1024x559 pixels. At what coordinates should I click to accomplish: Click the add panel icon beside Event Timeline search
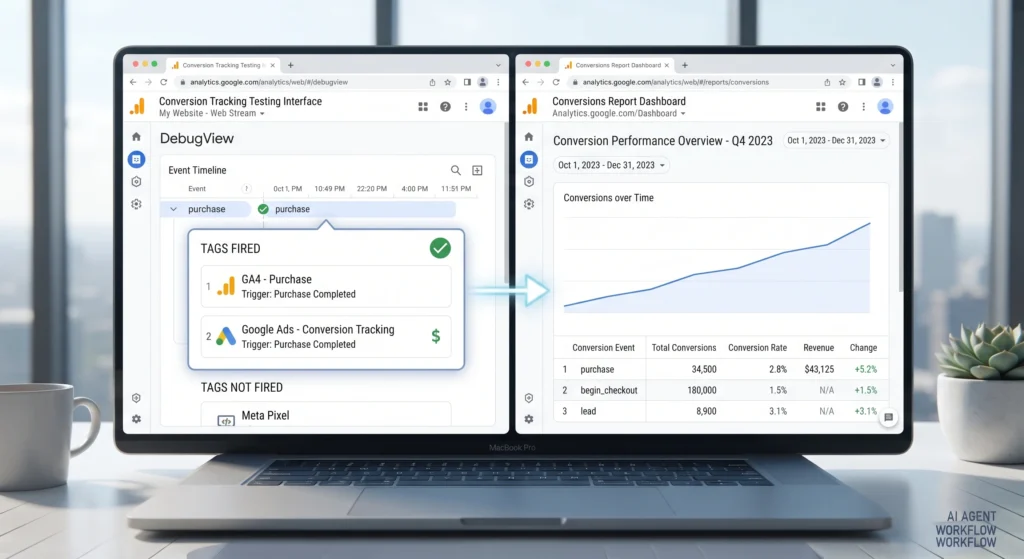coord(477,170)
